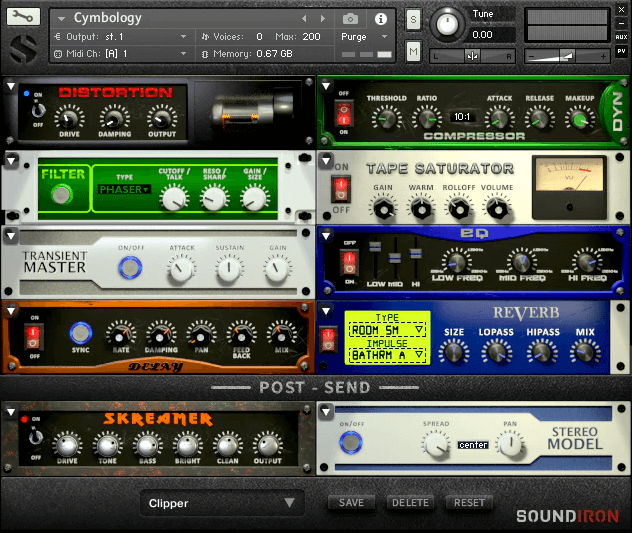This screenshot has height=533, width=632.
Task: Toggle the Delay power switch
Action: [x=33, y=337]
